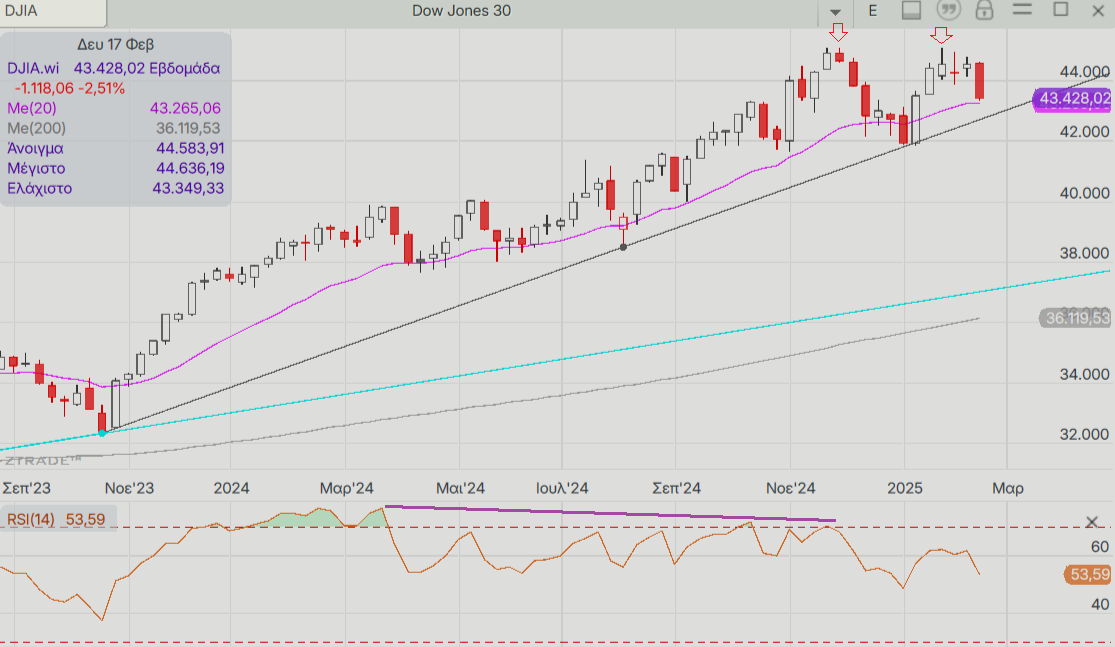The height and width of the screenshot is (647, 1115).
Task: Click the Άνοιγμα 44.583,91 value
Action: [x=190, y=149]
